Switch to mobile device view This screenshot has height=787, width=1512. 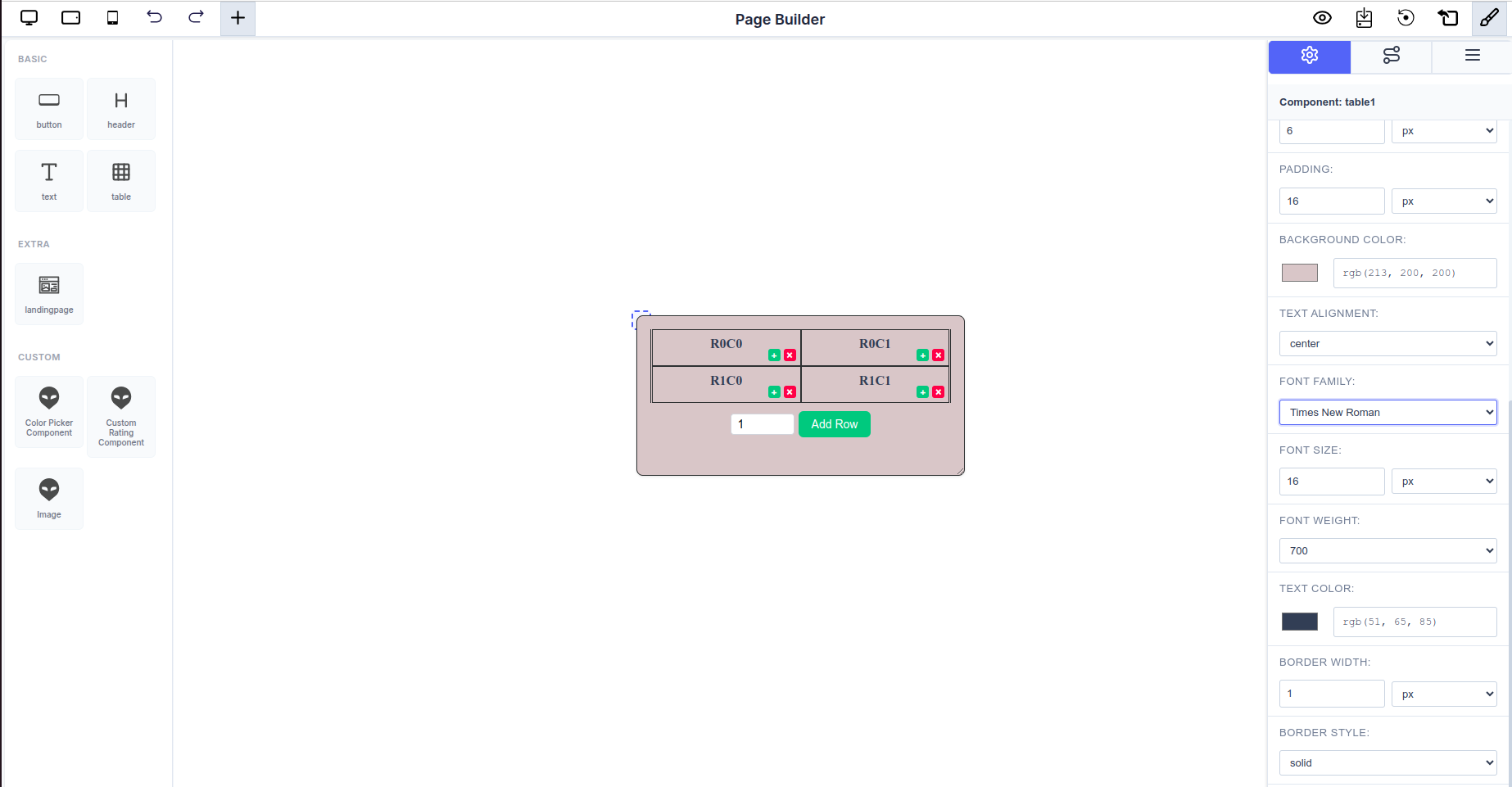[113, 18]
